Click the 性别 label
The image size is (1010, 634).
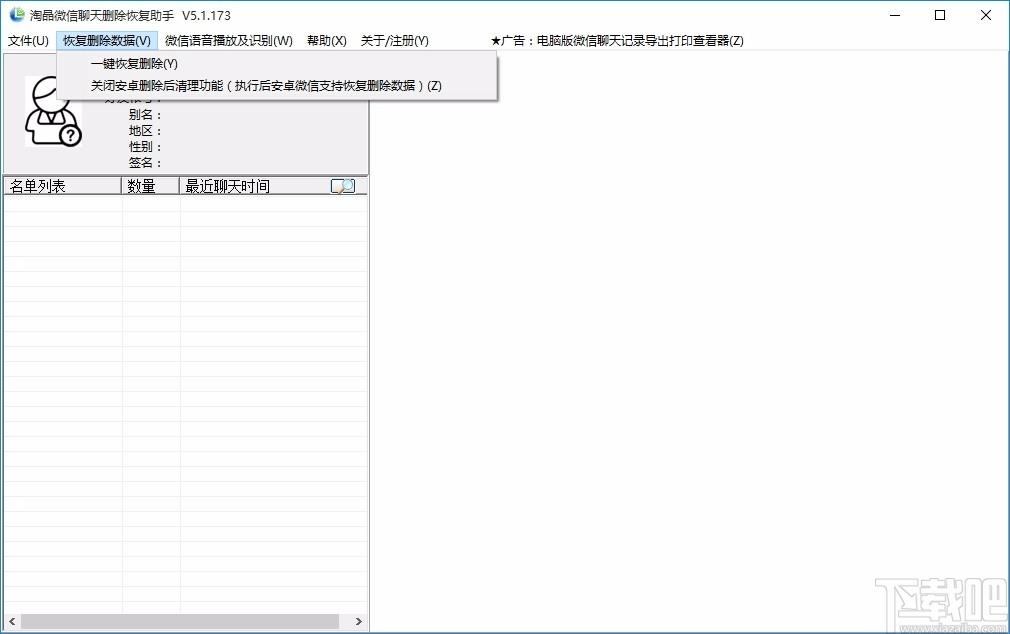click(x=145, y=147)
